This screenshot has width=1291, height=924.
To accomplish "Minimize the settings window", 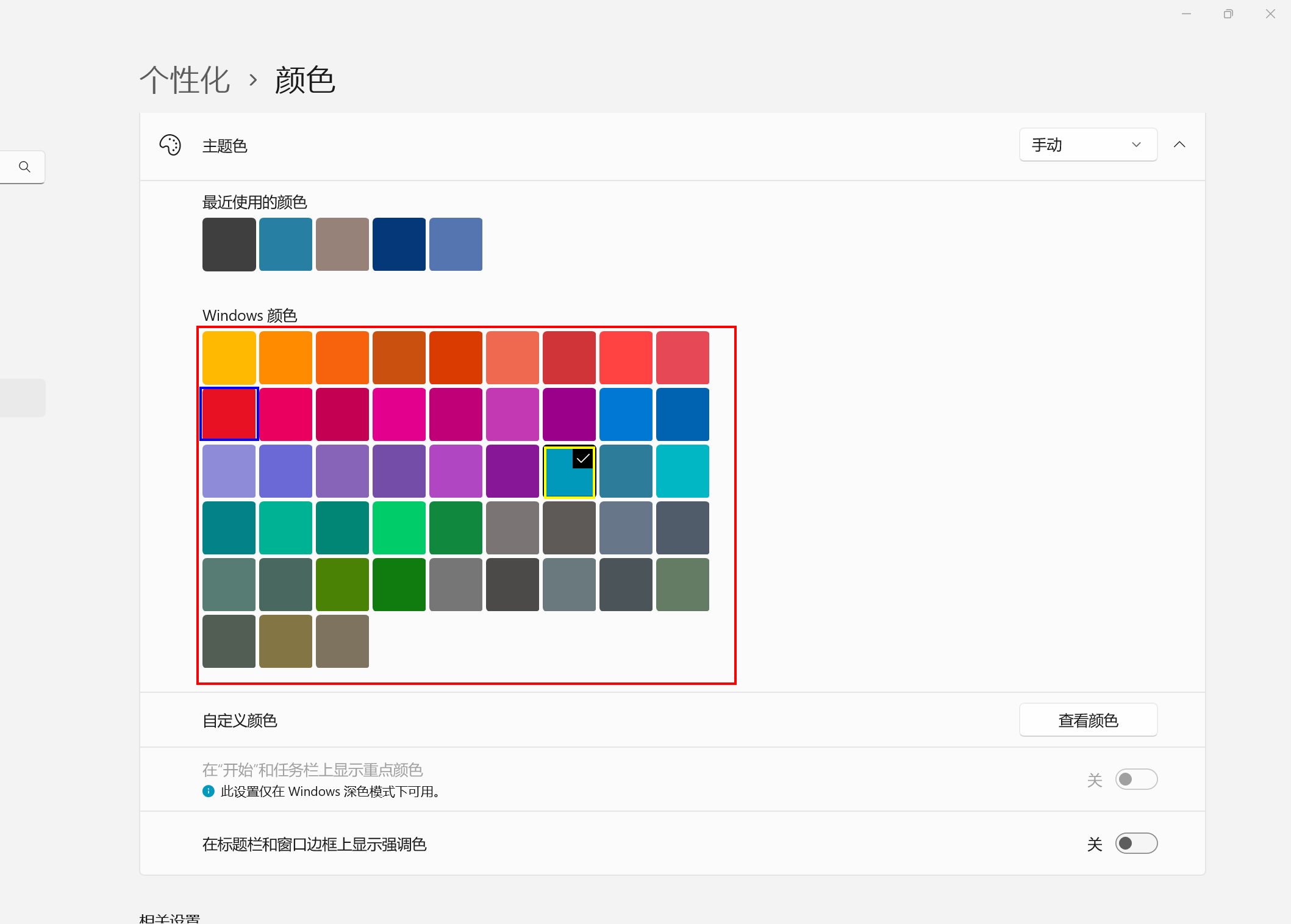I will (1186, 13).
